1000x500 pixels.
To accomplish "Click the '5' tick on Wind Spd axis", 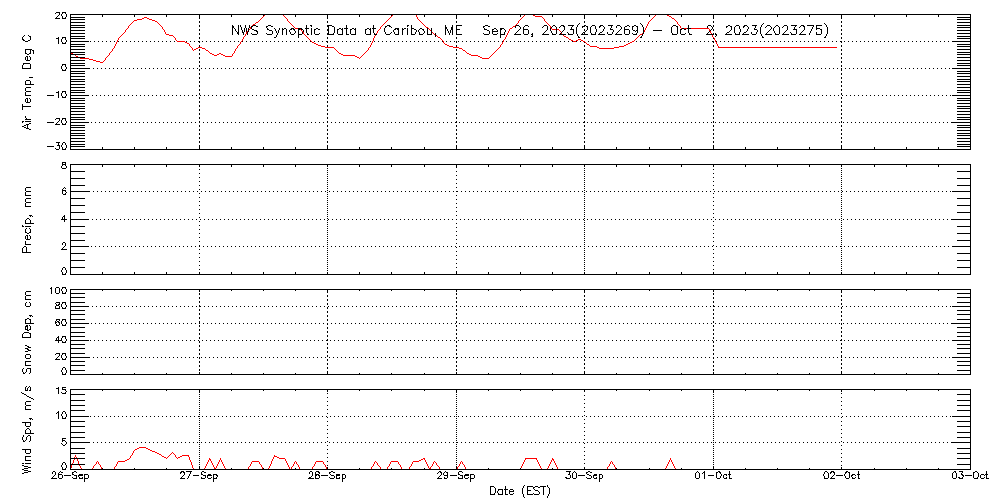I will [62, 442].
